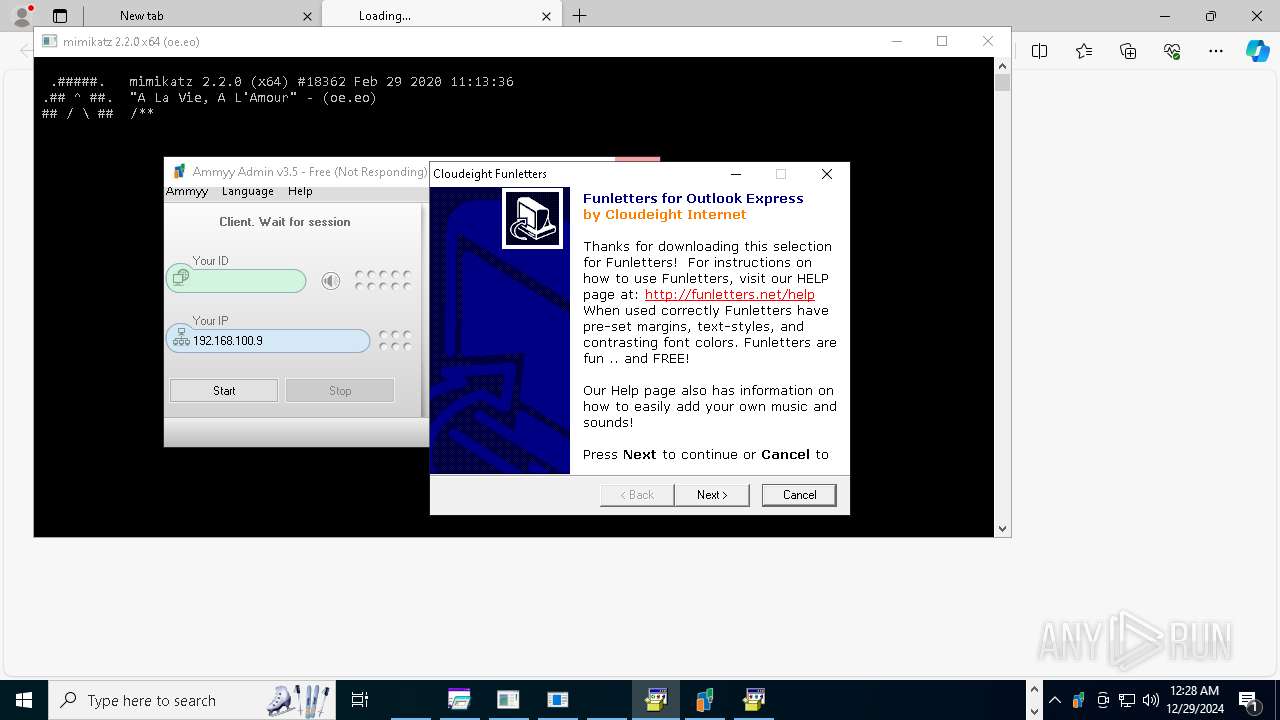1280x720 pixels.
Task: Open Edge Browser essentials heart icon
Action: (x=1172, y=51)
